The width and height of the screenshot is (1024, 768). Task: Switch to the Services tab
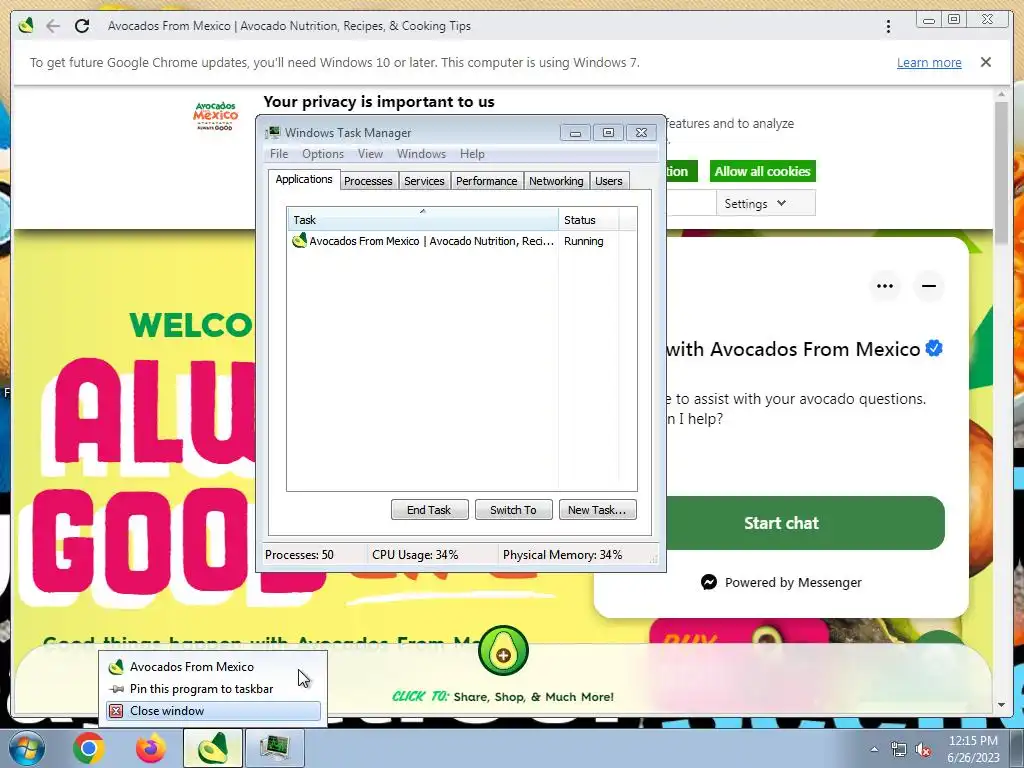[x=424, y=181]
